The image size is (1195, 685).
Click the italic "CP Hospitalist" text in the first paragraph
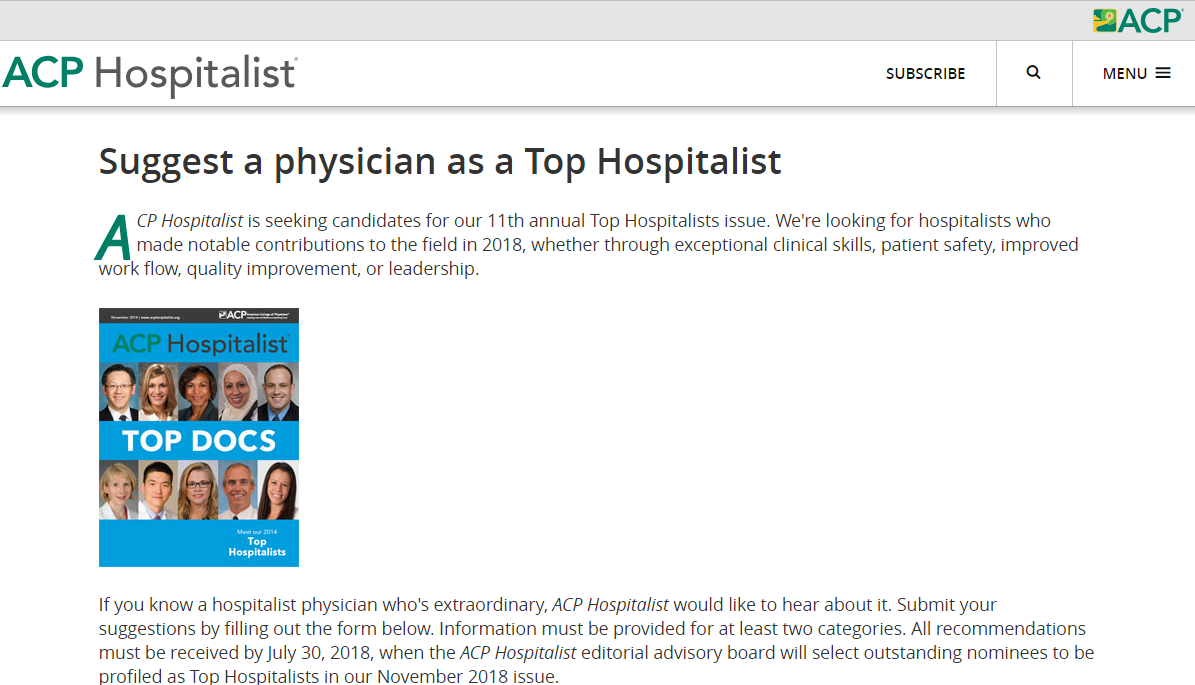pyautogui.click(x=190, y=221)
